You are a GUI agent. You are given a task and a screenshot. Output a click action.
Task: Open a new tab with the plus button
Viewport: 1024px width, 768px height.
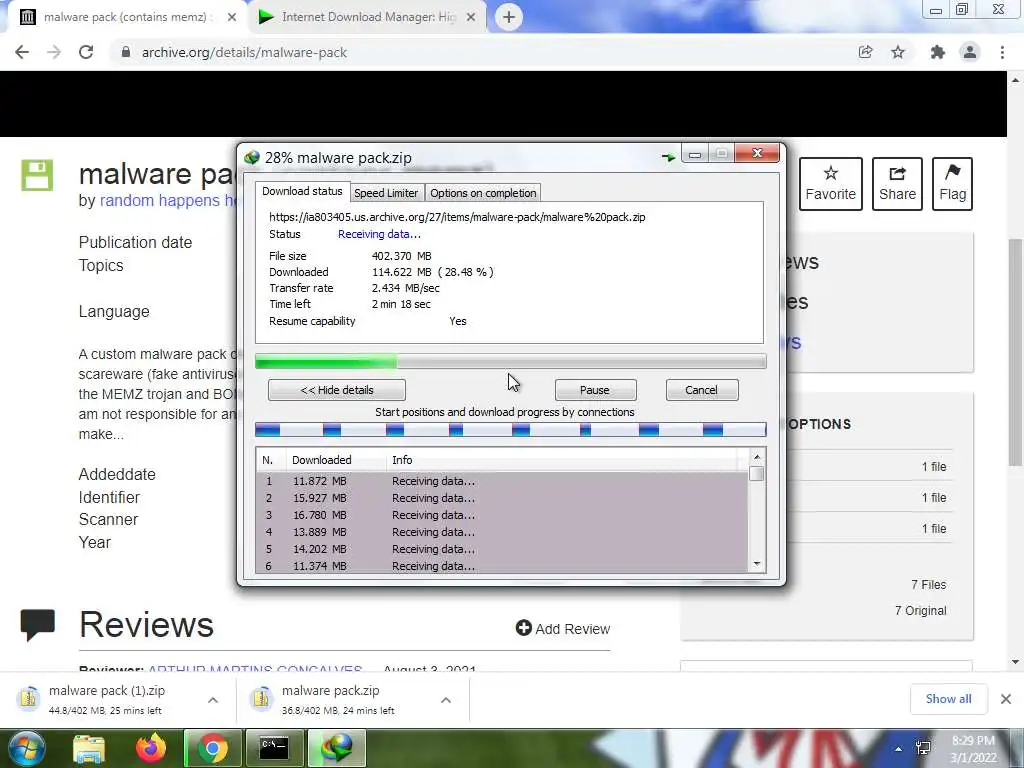(509, 17)
